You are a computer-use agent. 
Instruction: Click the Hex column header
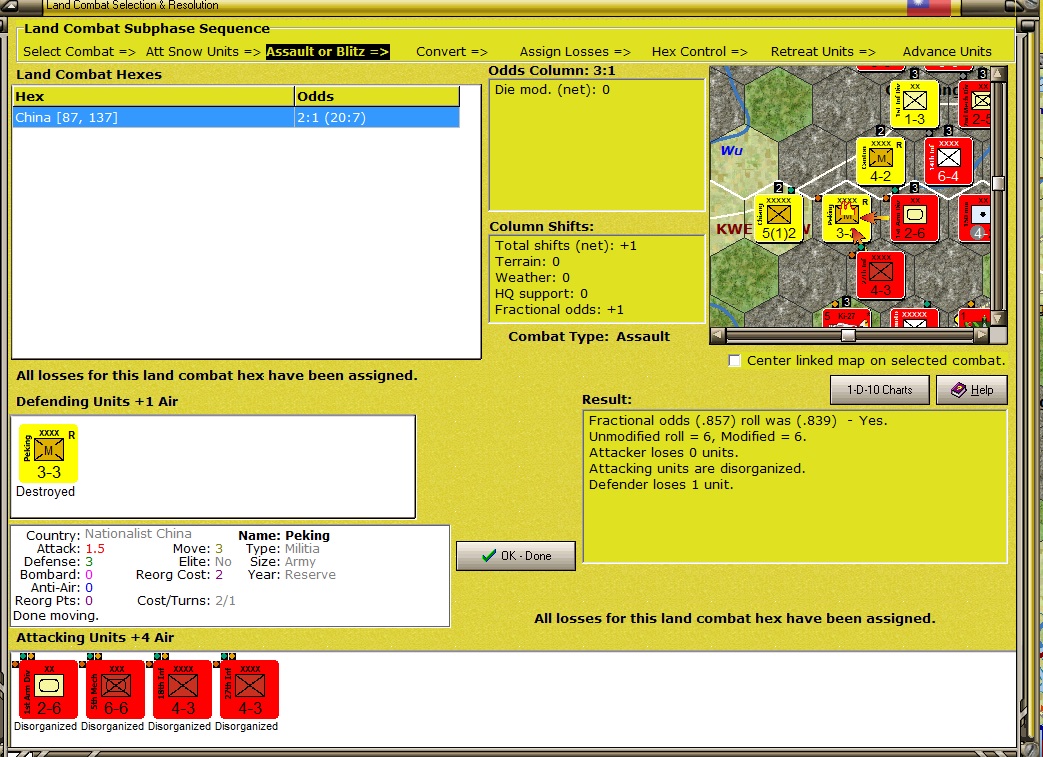(x=153, y=96)
